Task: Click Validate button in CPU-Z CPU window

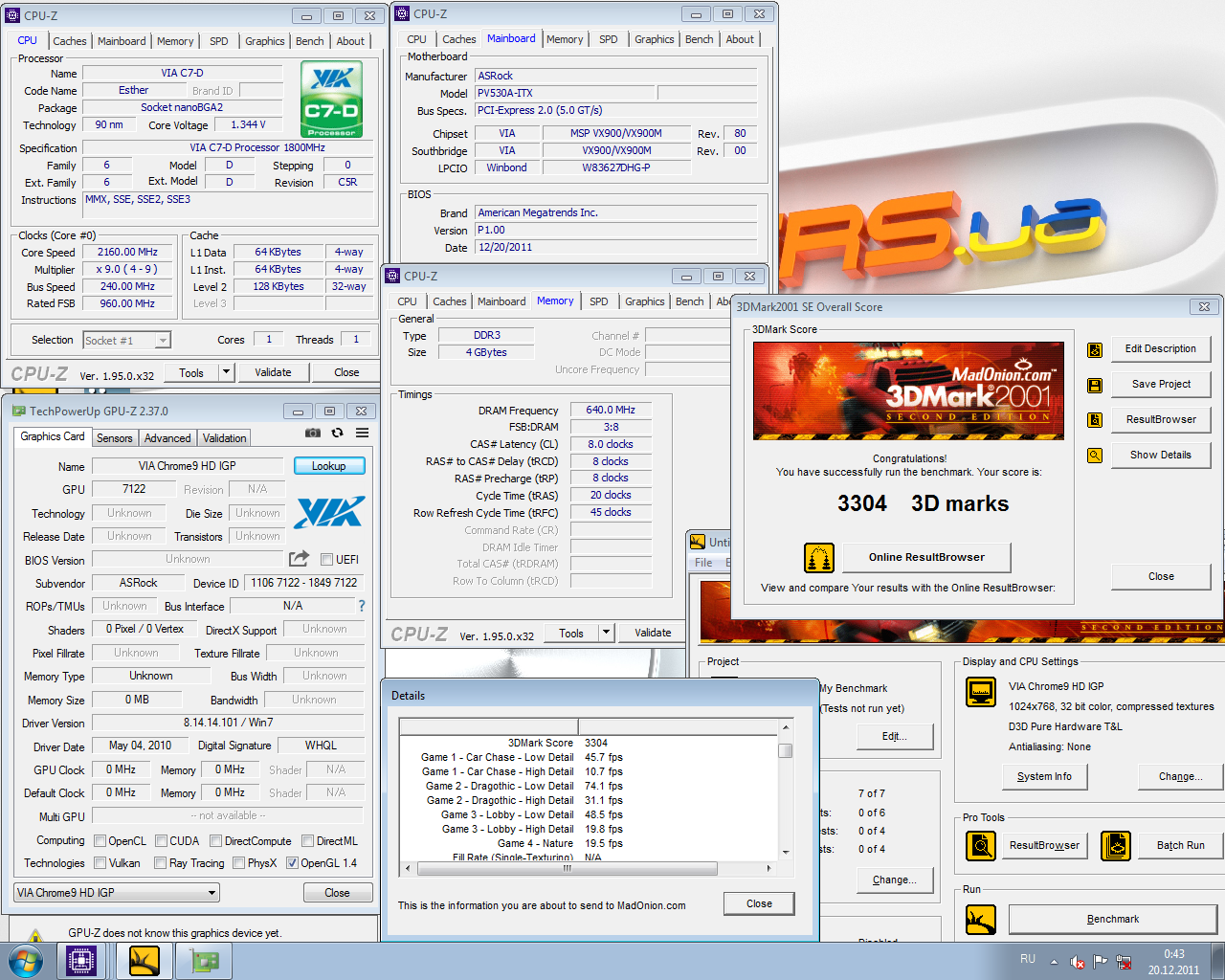Action: point(273,372)
